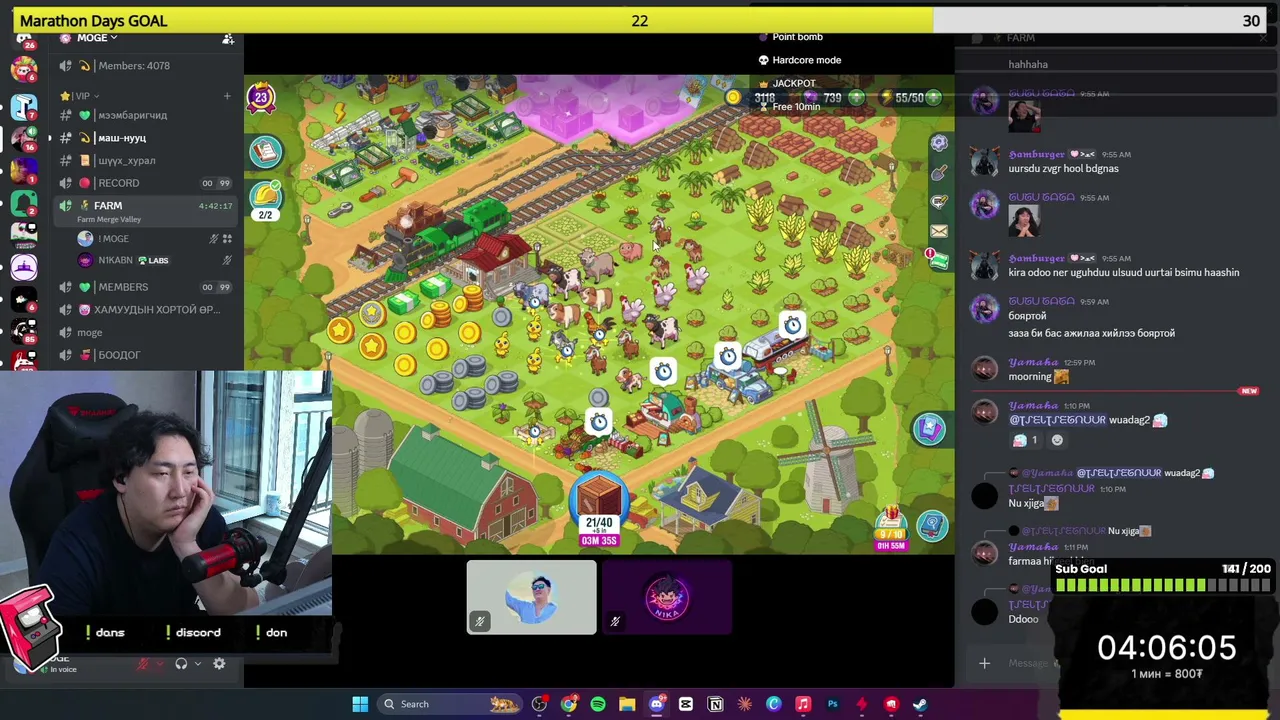Screen dimensions: 1280x720
Task: Select the shovel tool in game sidebar
Action: 939,173
